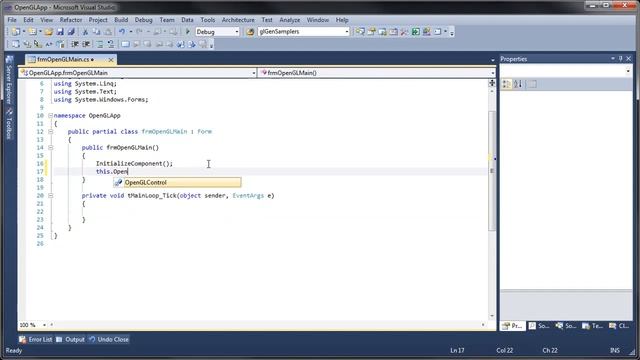The height and width of the screenshot is (360, 640).
Task: Click the Decrease Line Indent icon
Action: [75, 44]
